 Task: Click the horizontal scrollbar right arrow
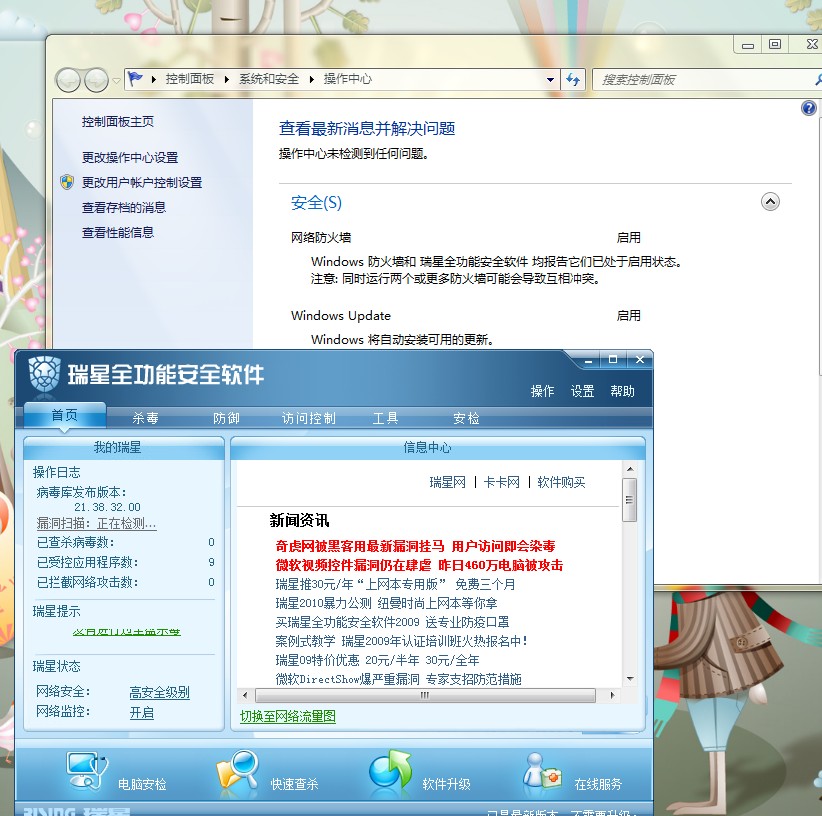click(x=612, y=695)
